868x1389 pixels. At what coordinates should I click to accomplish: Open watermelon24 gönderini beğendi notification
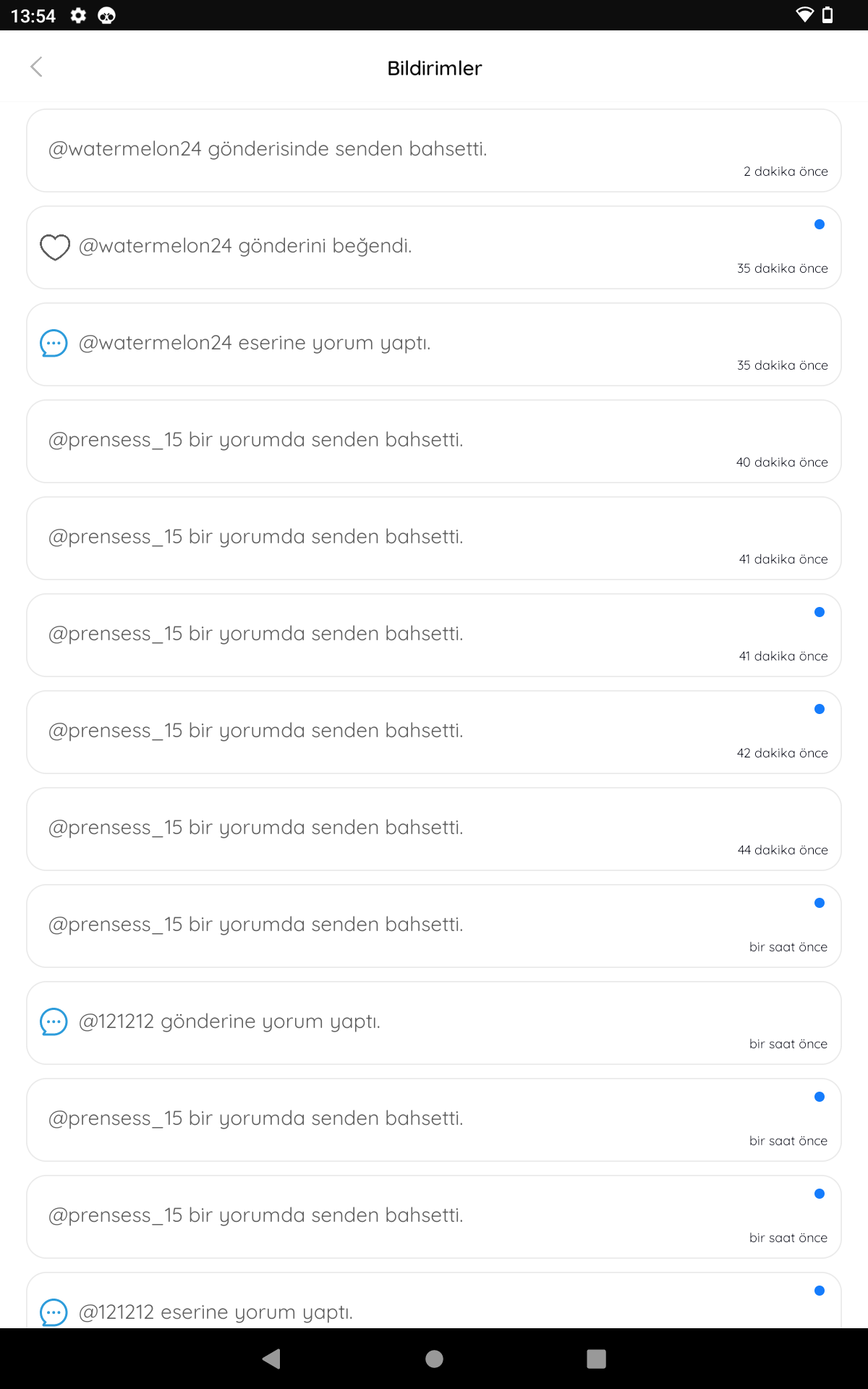[x=434, y=247]
